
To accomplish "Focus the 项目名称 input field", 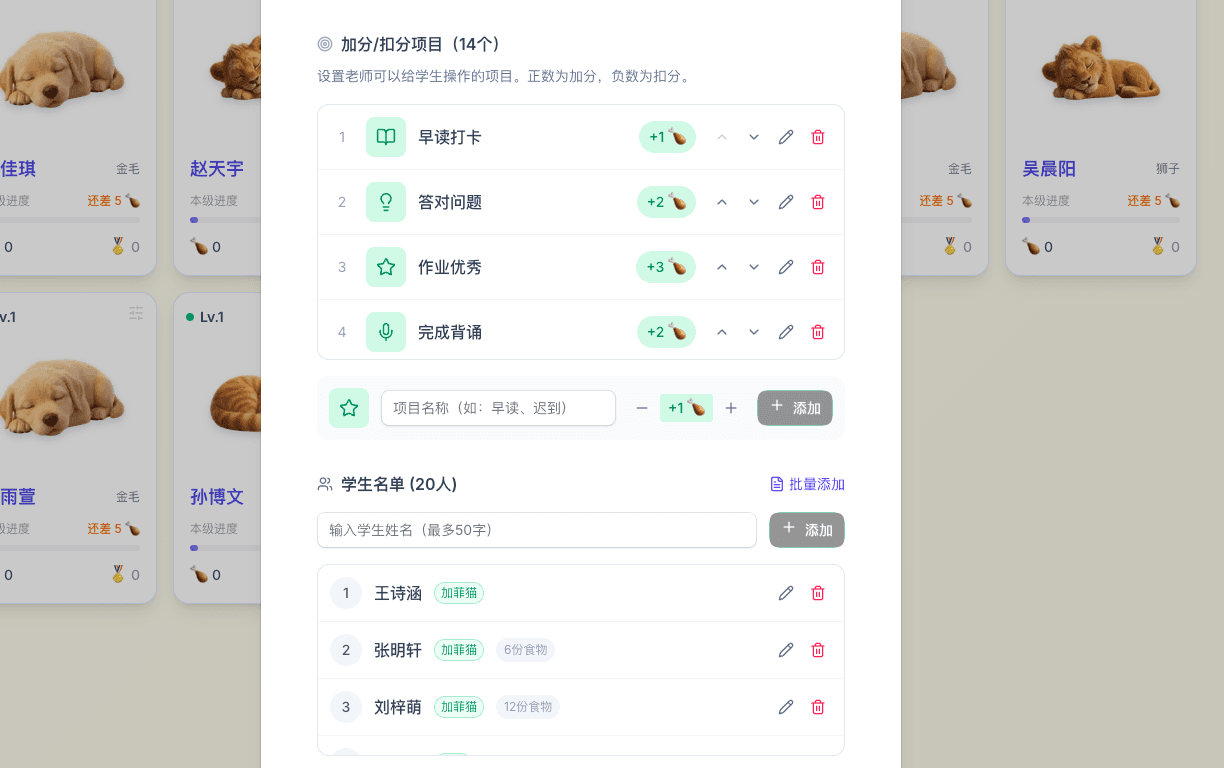I will tap(498, 408).
